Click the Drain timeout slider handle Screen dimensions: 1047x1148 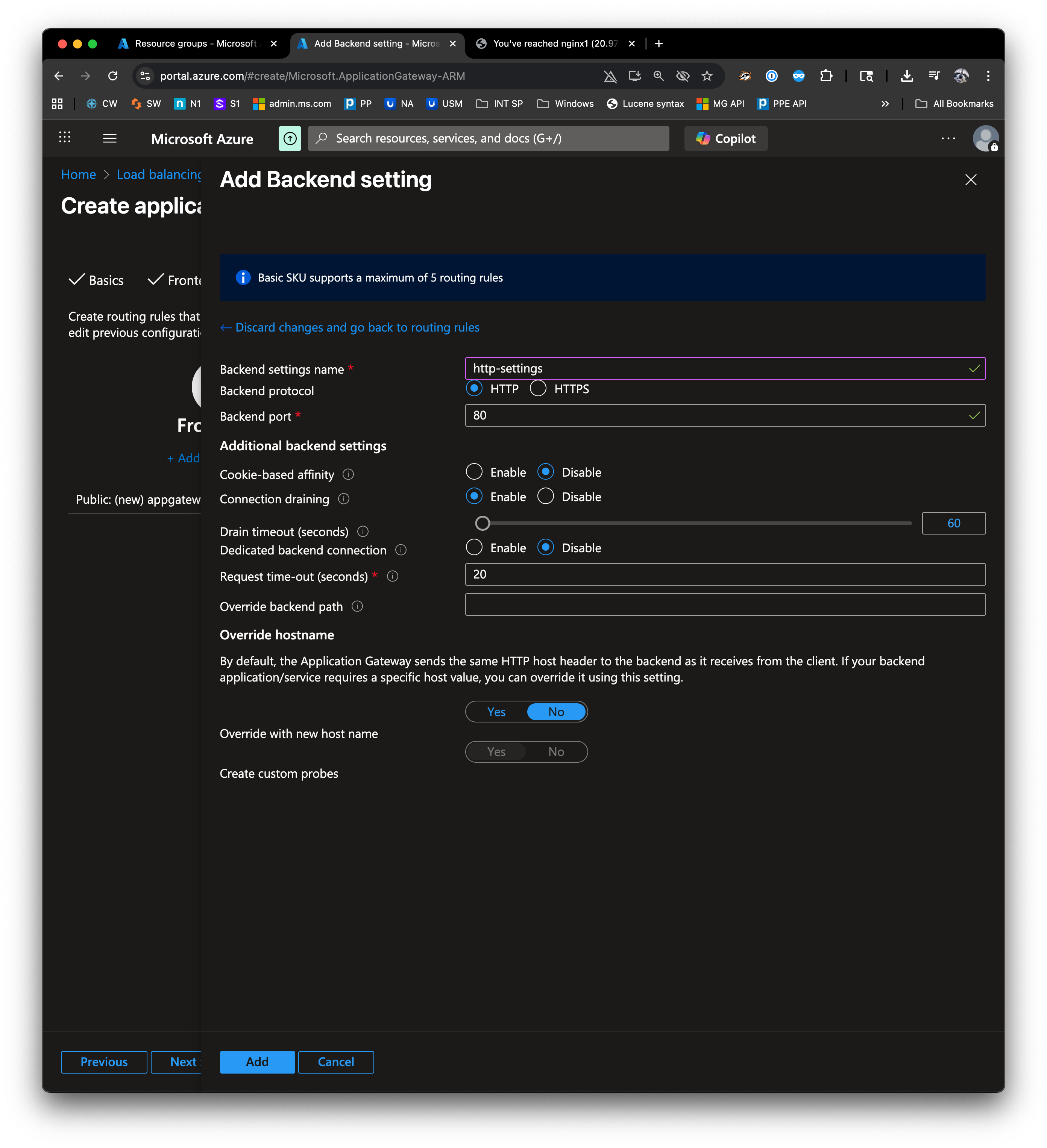tap(483, 523)
